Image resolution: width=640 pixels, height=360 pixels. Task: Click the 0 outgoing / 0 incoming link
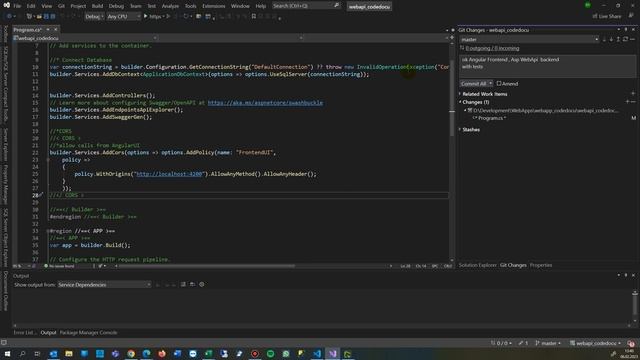point(492,48)
